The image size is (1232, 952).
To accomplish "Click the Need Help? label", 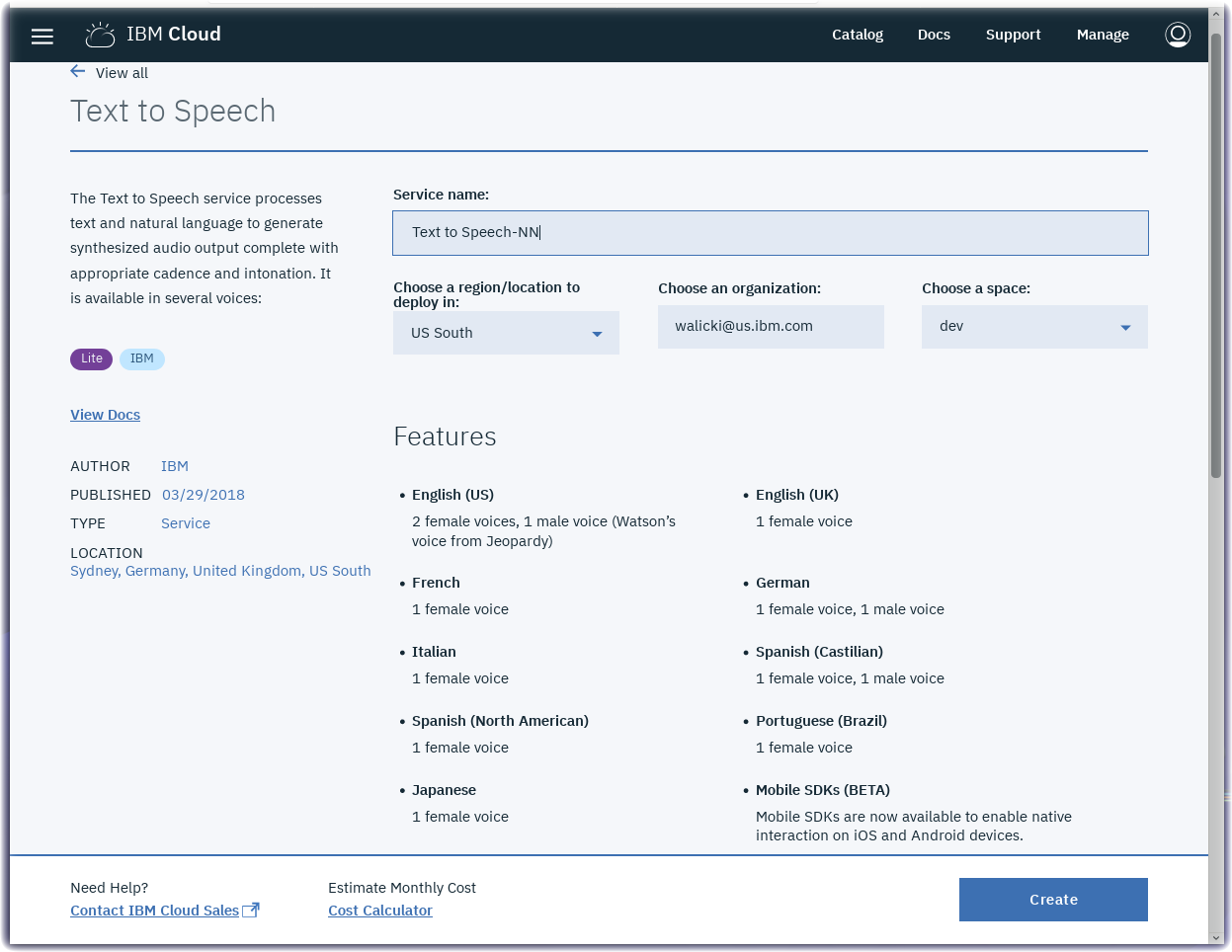I will (109, 888).
